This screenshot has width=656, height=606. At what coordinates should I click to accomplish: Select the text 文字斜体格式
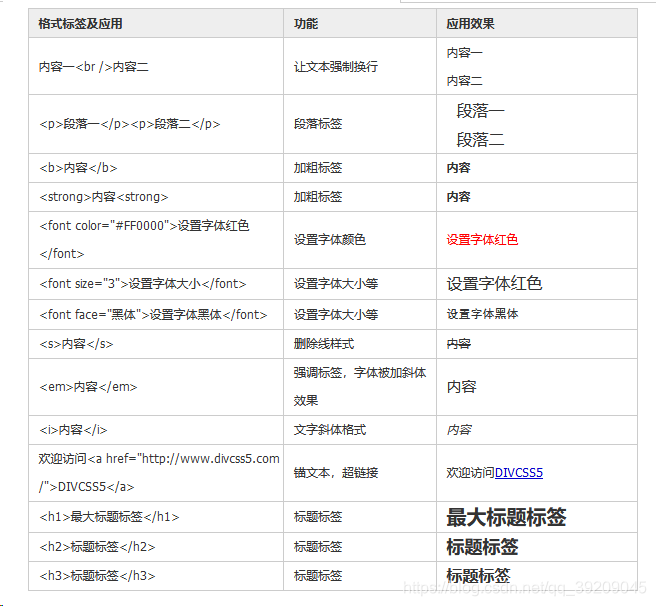(330, 430)
